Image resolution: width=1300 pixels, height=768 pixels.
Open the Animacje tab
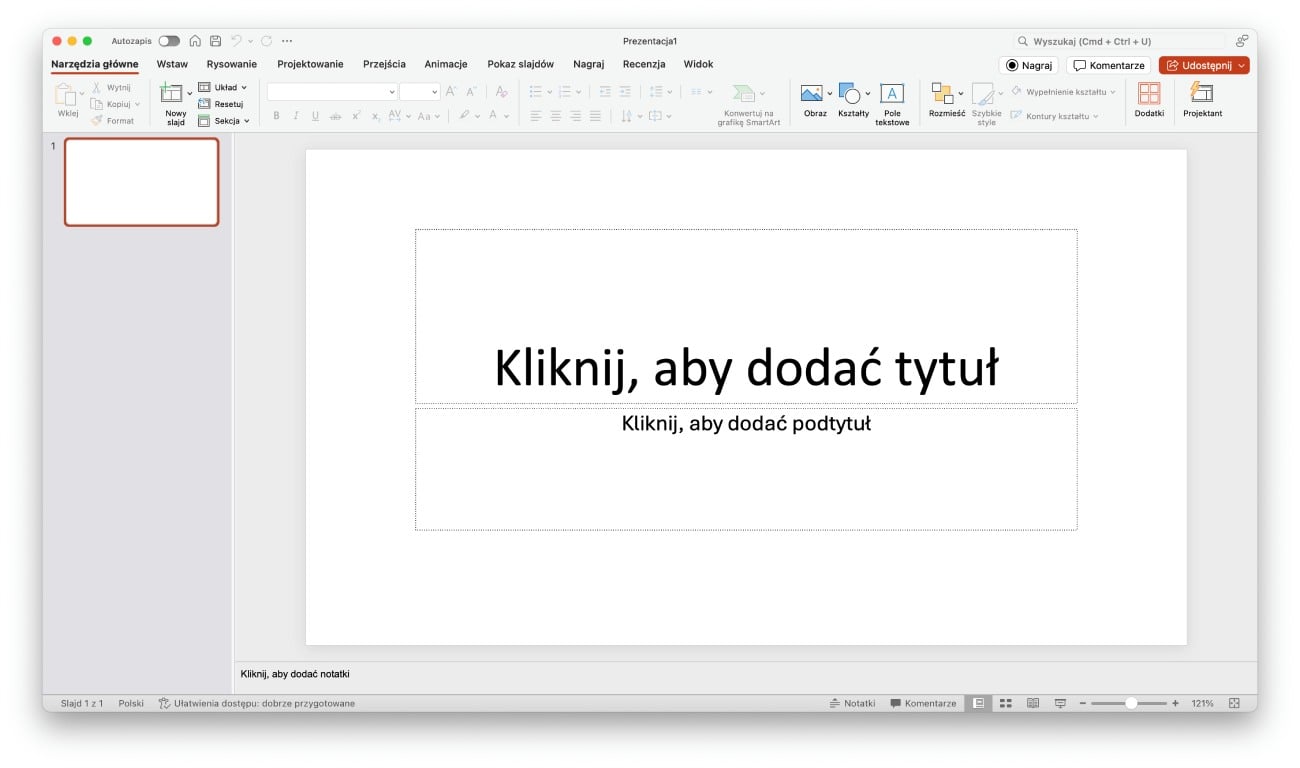[x=446, y=64]
